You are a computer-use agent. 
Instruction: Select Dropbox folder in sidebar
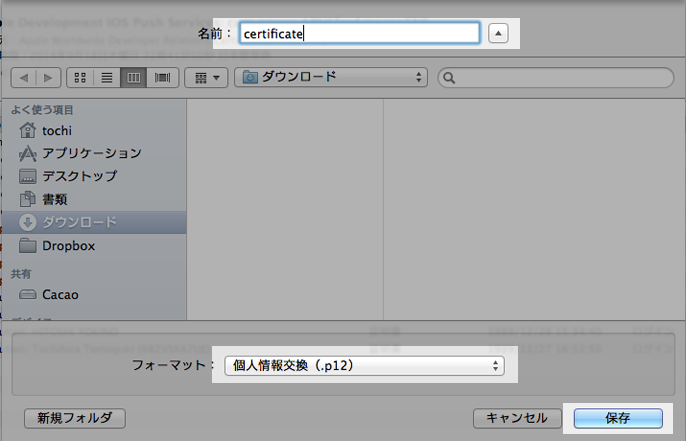pos(94,245)
